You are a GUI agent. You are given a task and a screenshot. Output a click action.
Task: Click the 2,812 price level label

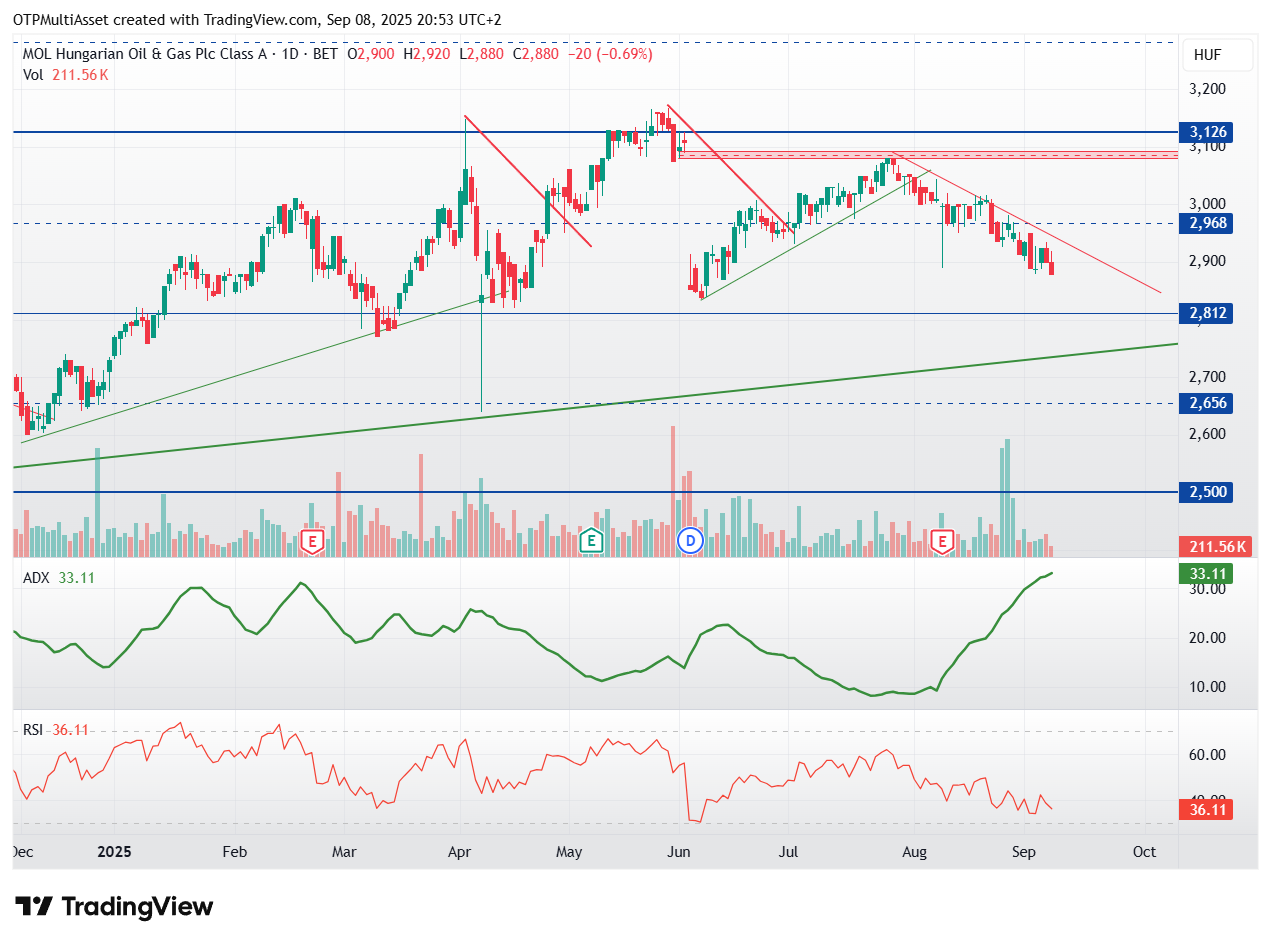(1205, 313)
